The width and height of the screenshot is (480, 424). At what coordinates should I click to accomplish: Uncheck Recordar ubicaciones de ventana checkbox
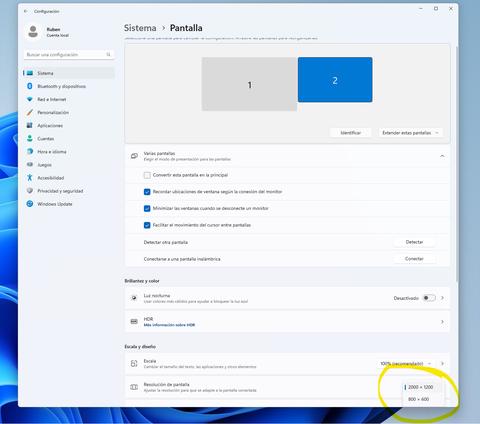(147, 192)
